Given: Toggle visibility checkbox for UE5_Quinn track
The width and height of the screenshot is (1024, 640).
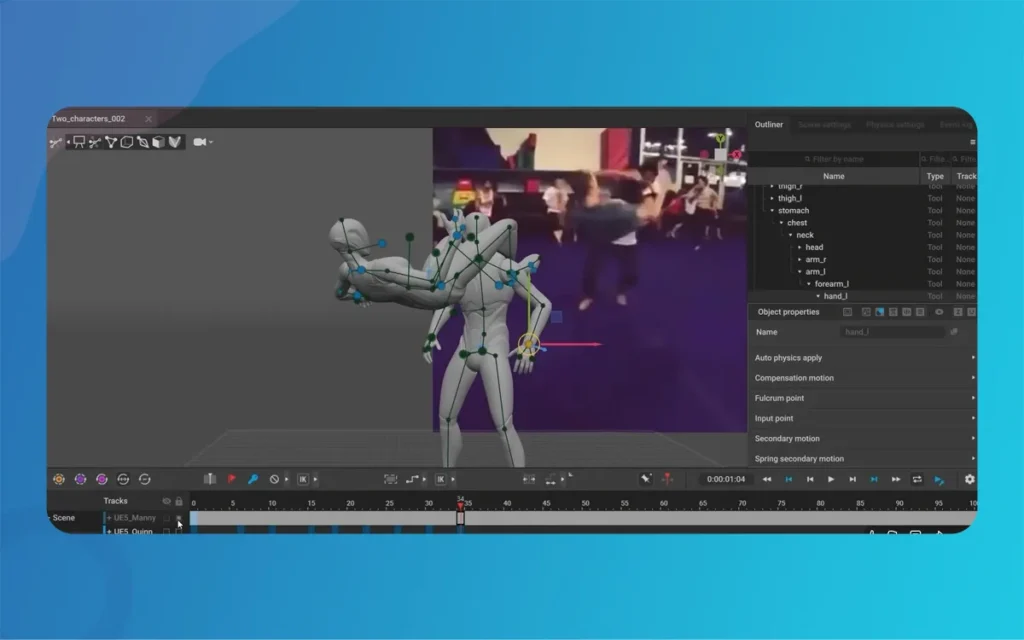Looking at the screenshot, I should point(166,531).
